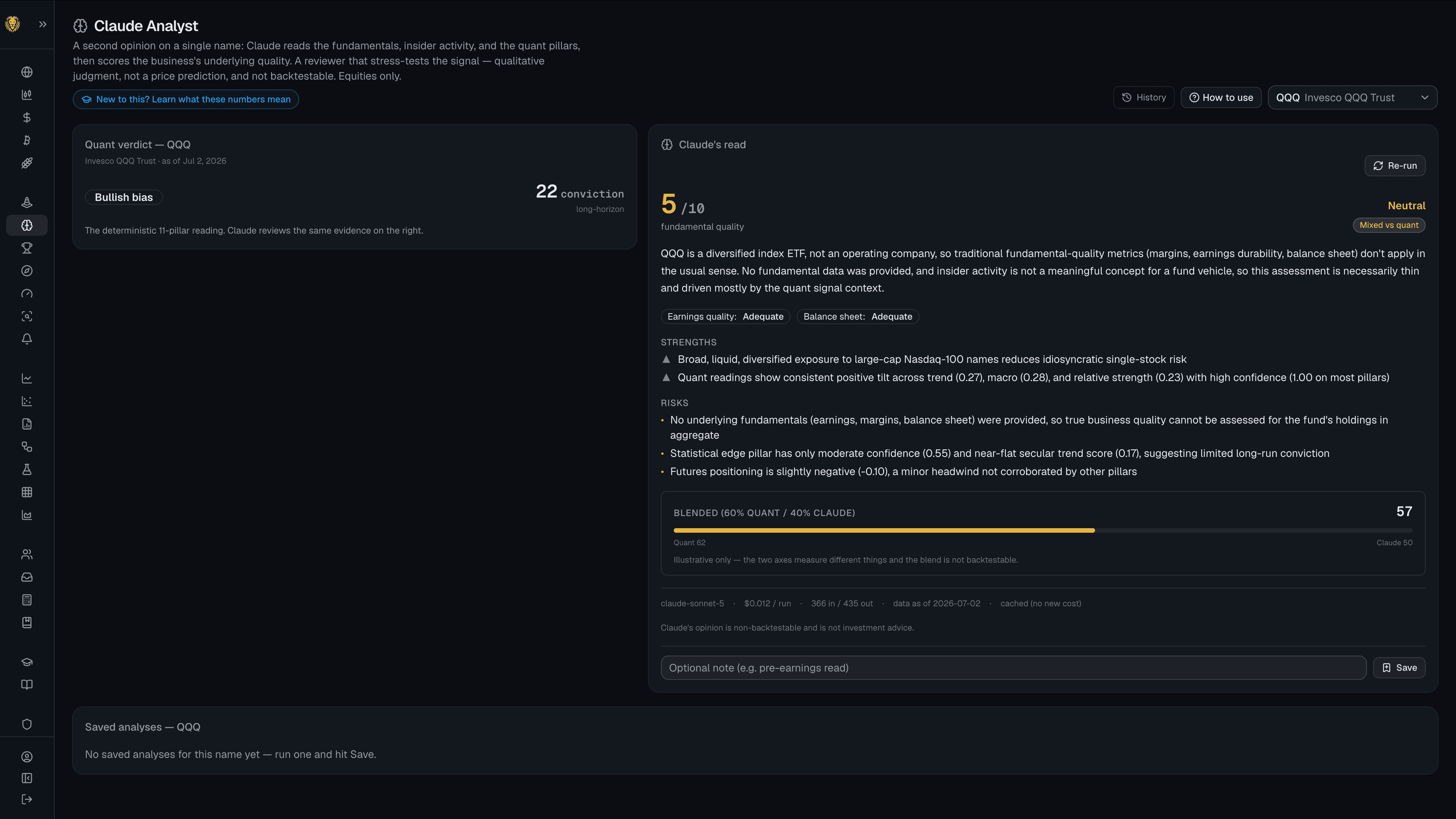Open the History view
Viewport: 1456px width, 819px height.
[1144, 98]
